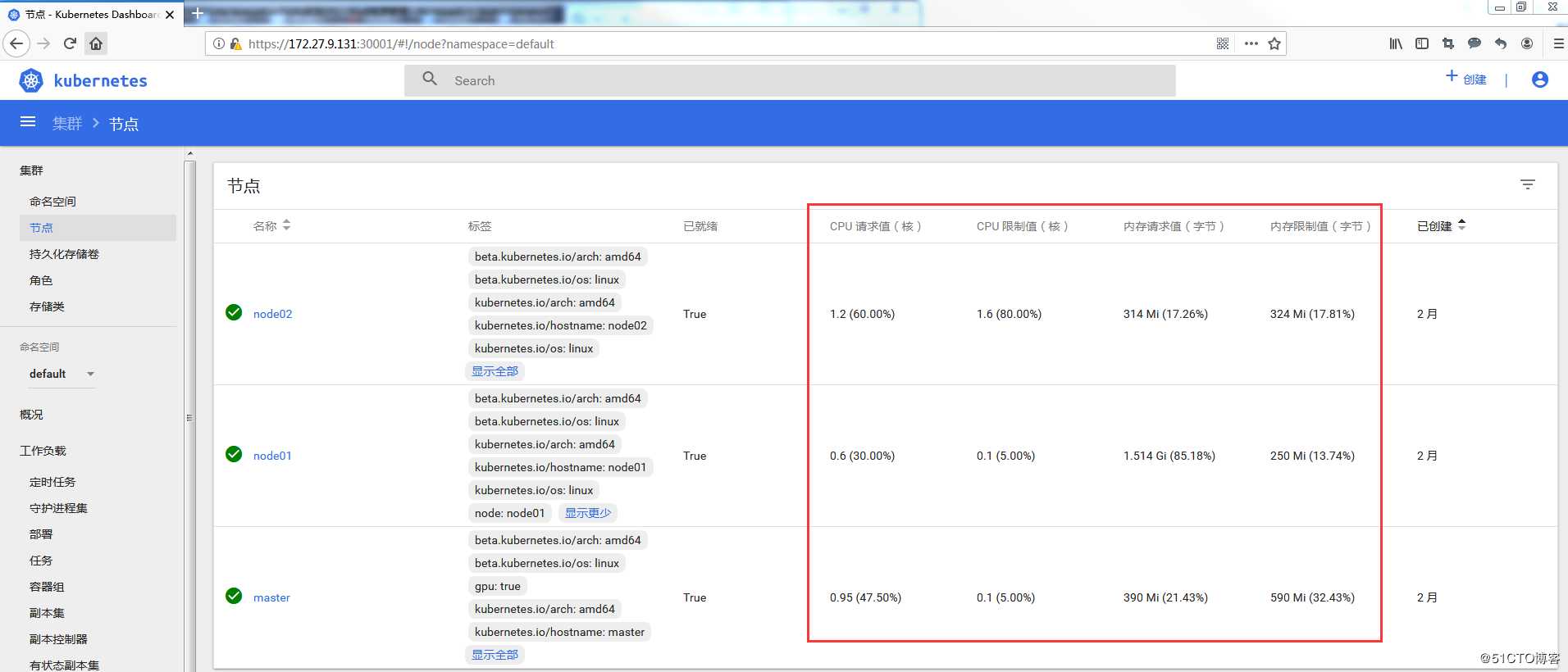Viewport: 1568px width, 672px height.
Task: Sort nodes by 名称 column
Action: [x=272, y=225]
